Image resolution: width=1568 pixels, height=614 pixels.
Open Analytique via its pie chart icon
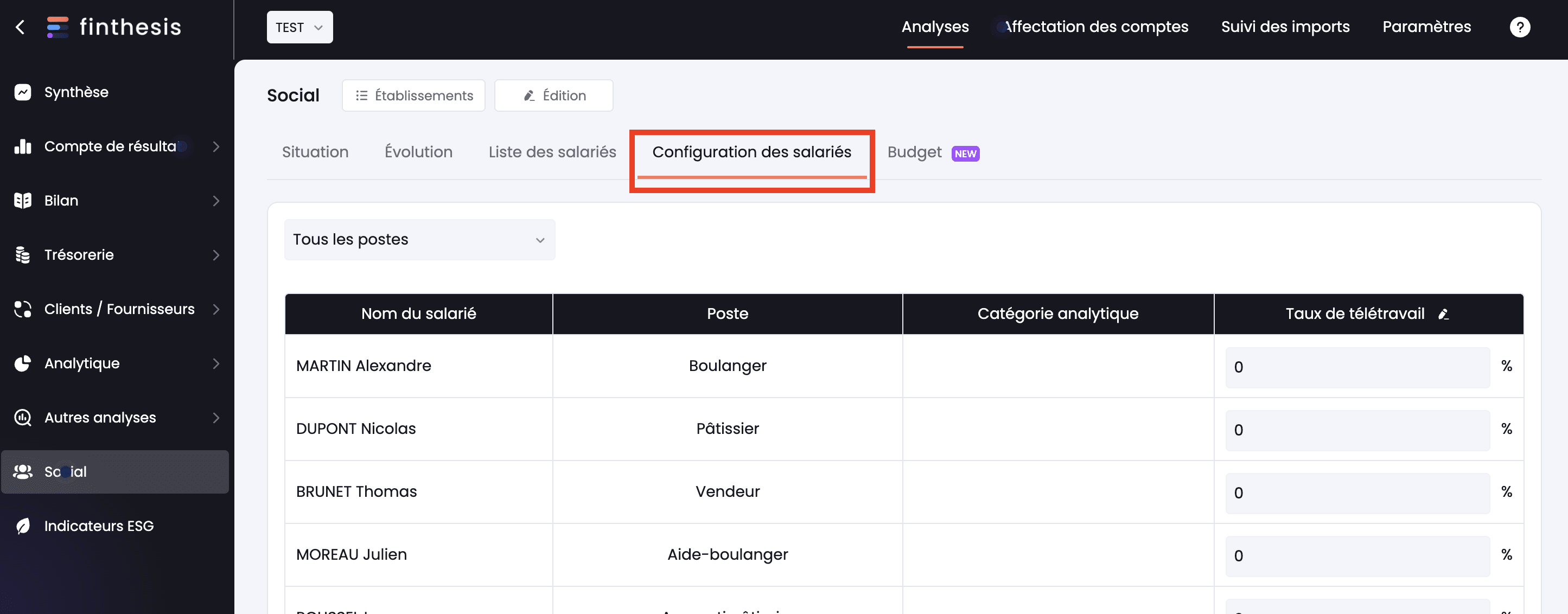tap(22, 363)
